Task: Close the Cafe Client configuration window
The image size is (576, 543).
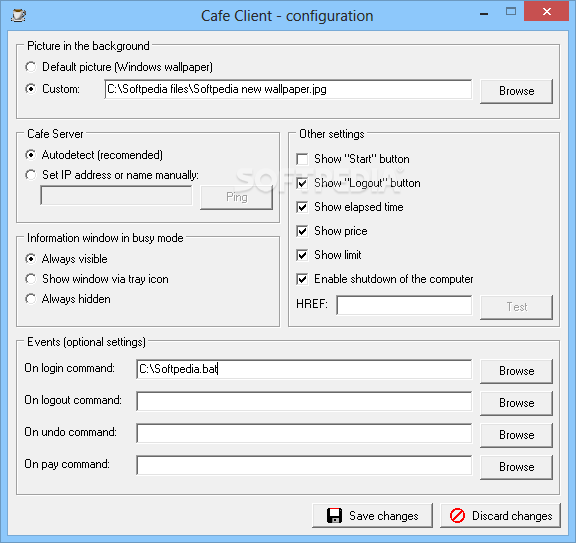Action: [x=547, y=12]
